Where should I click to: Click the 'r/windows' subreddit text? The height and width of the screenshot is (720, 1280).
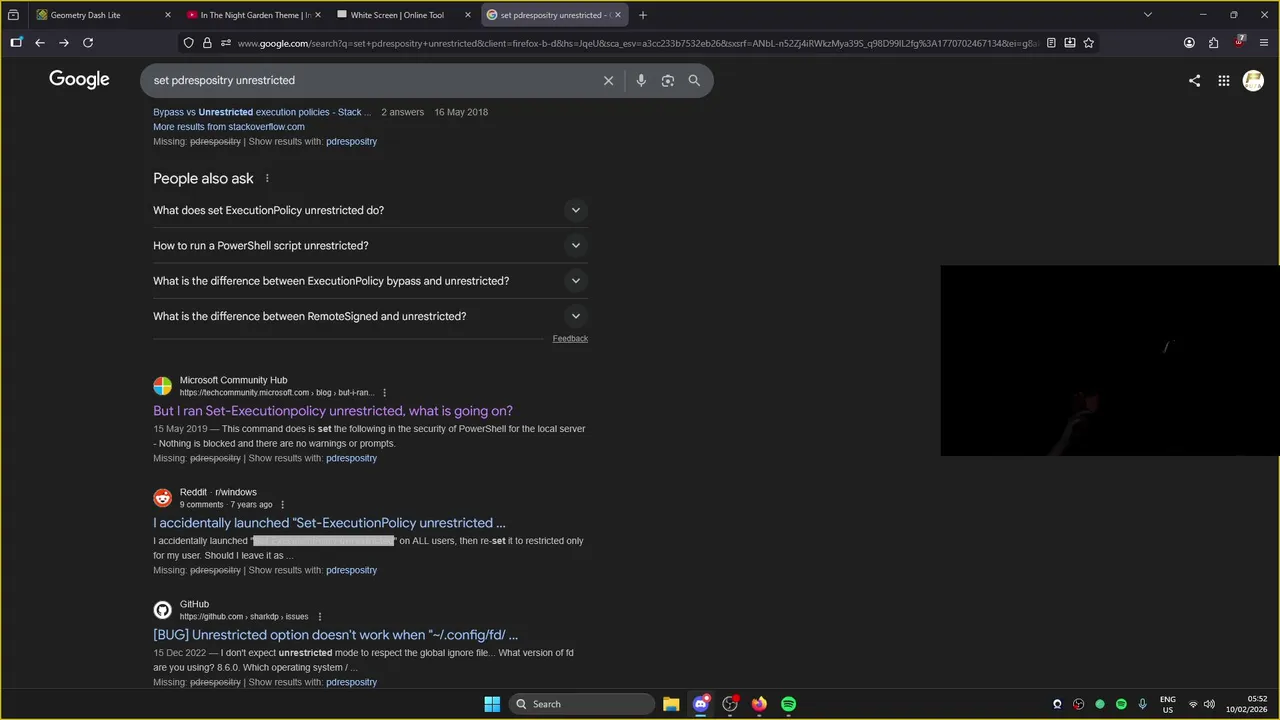click(236, 492)
